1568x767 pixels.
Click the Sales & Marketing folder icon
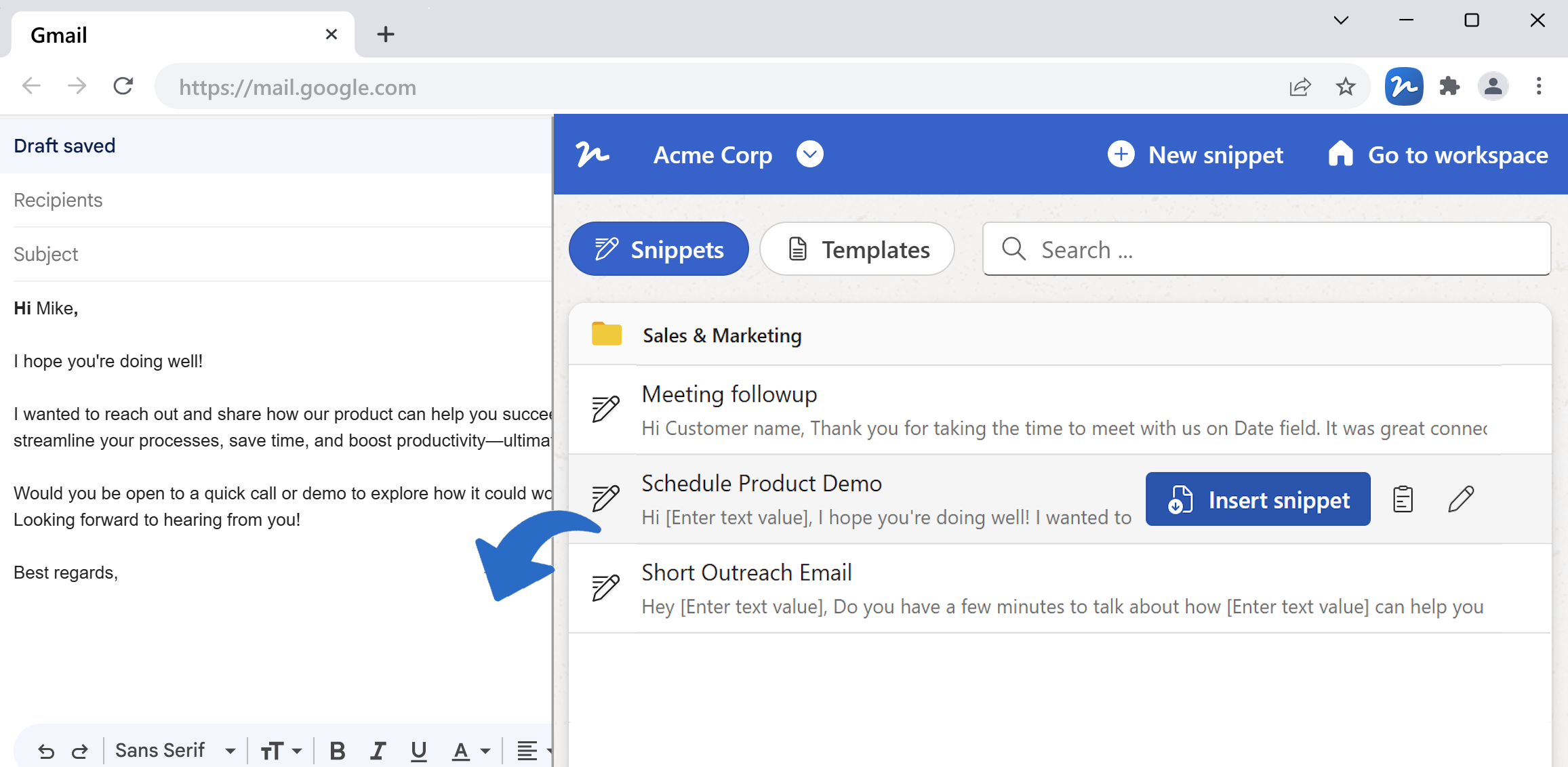tap(606, 335)
